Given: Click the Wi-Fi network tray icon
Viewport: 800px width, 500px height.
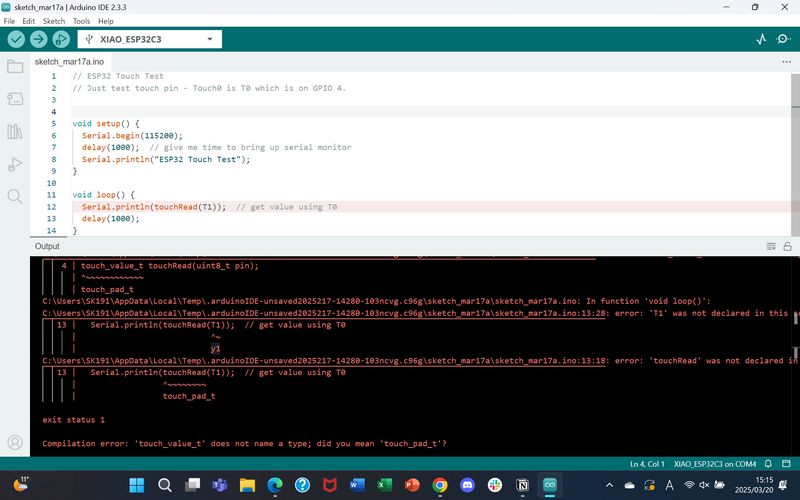Looking at the screenshot, I should click(x=689, y=485).
